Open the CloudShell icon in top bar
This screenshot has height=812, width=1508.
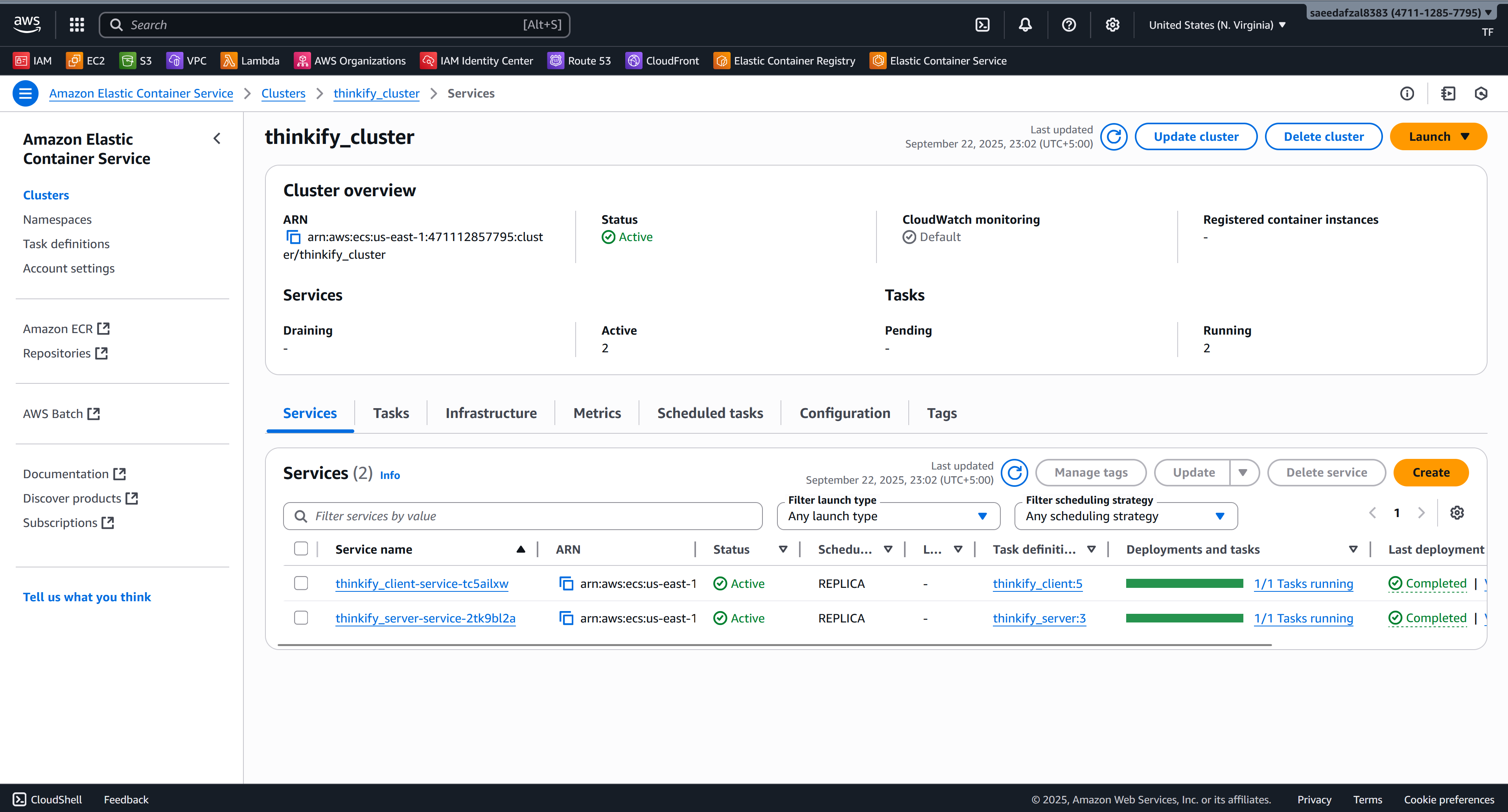coord(982,25)
